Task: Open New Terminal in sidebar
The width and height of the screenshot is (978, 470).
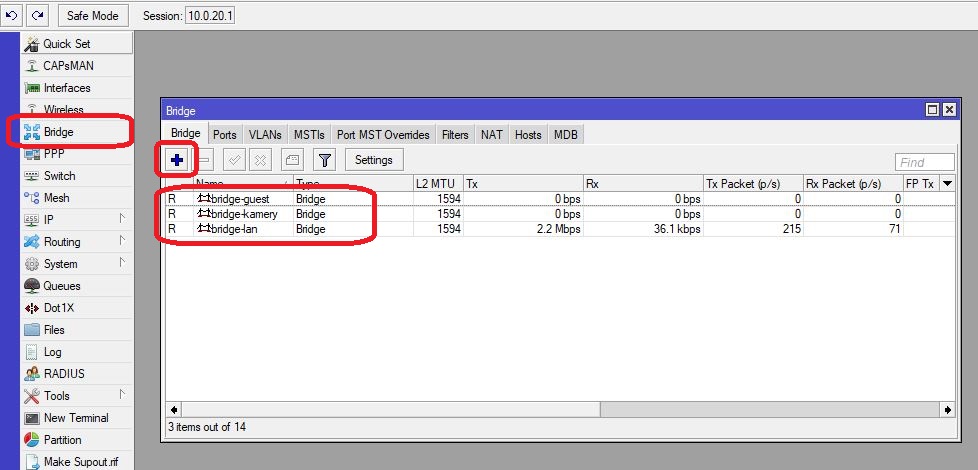Action: [76, 418]
